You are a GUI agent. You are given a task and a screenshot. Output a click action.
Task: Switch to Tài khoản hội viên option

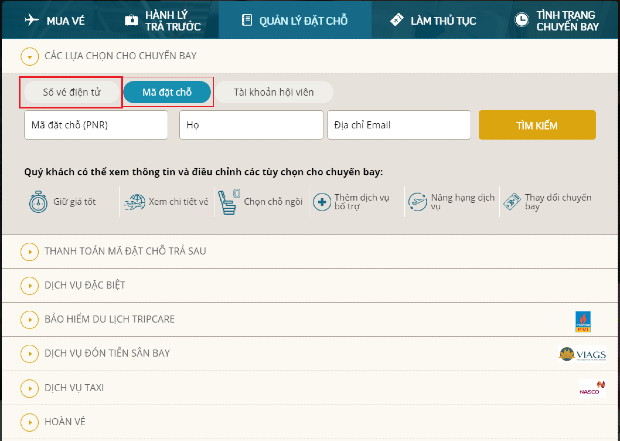click(x=275, y=92)
